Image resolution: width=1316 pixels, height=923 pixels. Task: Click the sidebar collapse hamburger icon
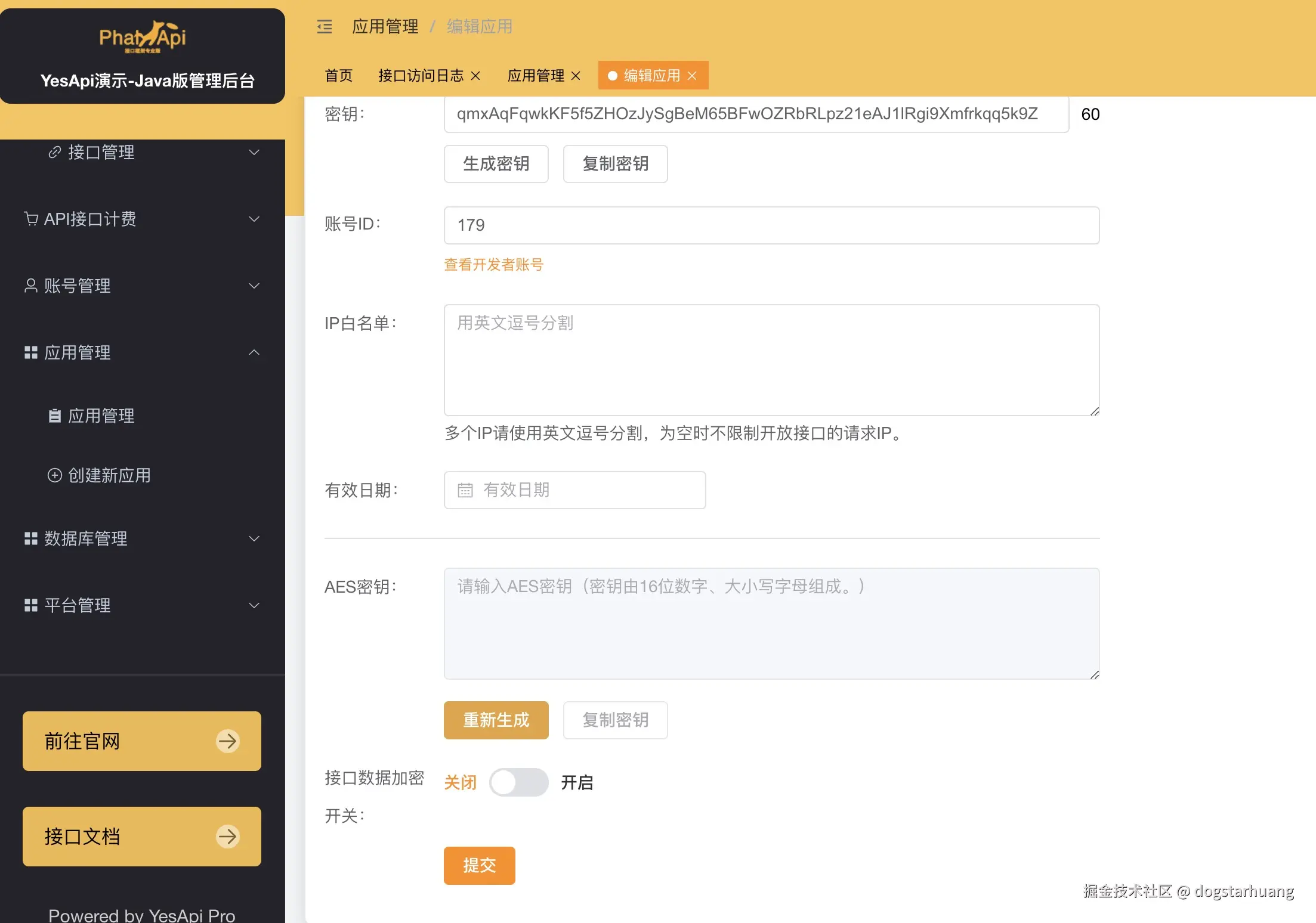coord(325,26)
